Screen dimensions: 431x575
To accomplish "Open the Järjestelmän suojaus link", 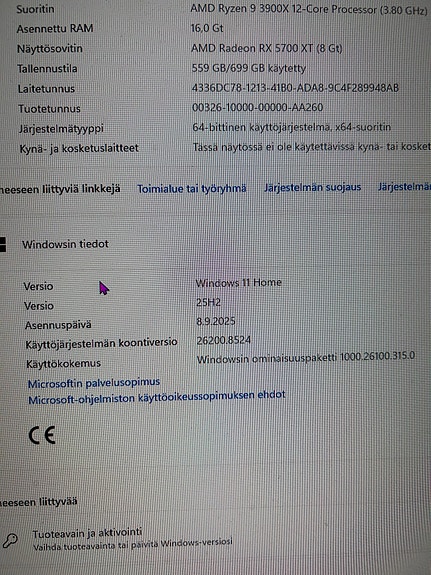I will pyautogui.click(x=313, y=187).
